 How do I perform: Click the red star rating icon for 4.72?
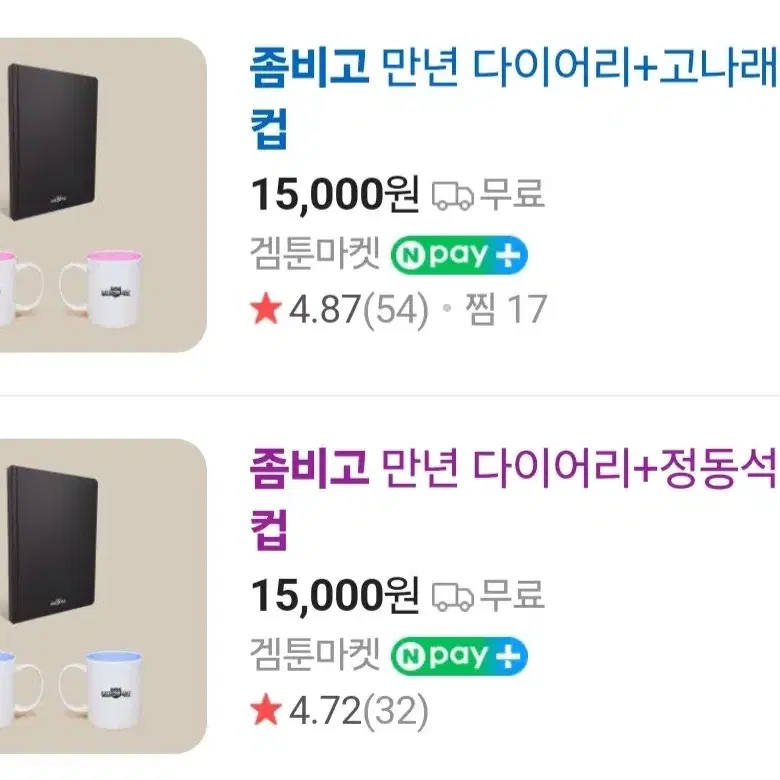266,709
